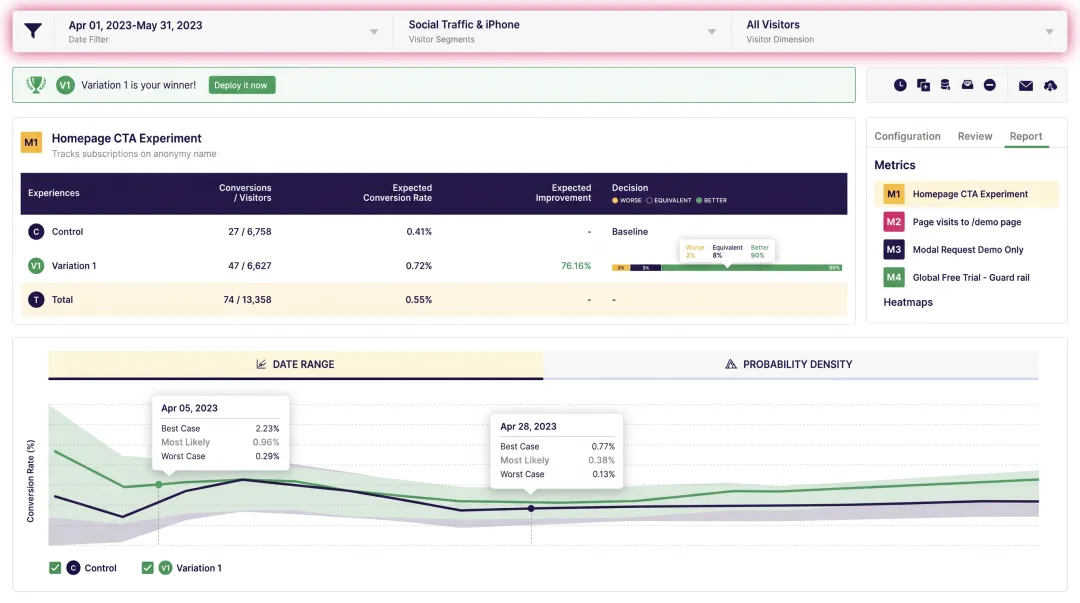The height and width of the screenshot is (603, 1080).
Task: Click the 47 / 6,627 conversions cell
Action: (249, 266)
